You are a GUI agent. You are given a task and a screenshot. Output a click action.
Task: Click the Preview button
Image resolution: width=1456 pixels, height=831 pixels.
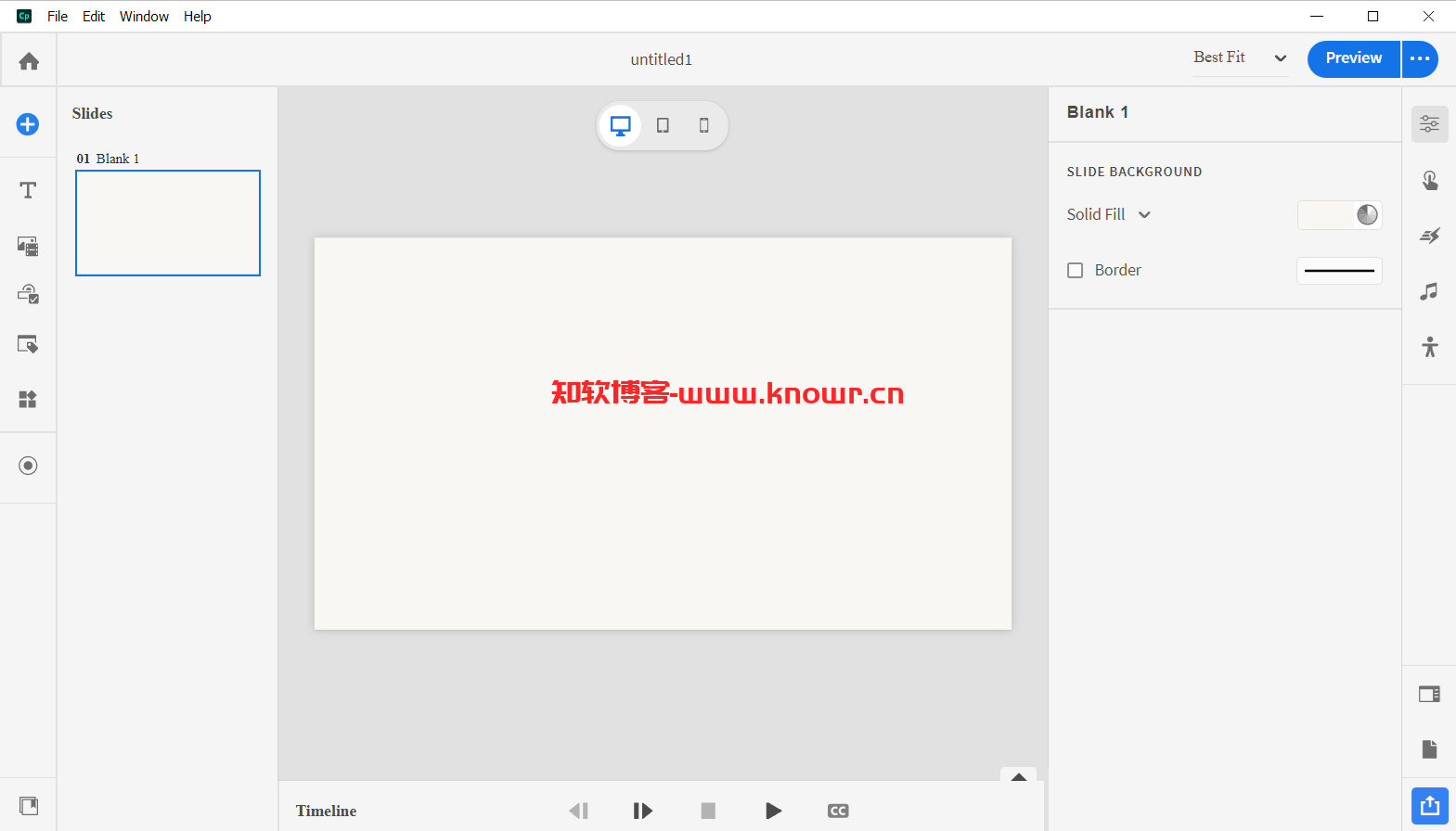[1353, 58]
